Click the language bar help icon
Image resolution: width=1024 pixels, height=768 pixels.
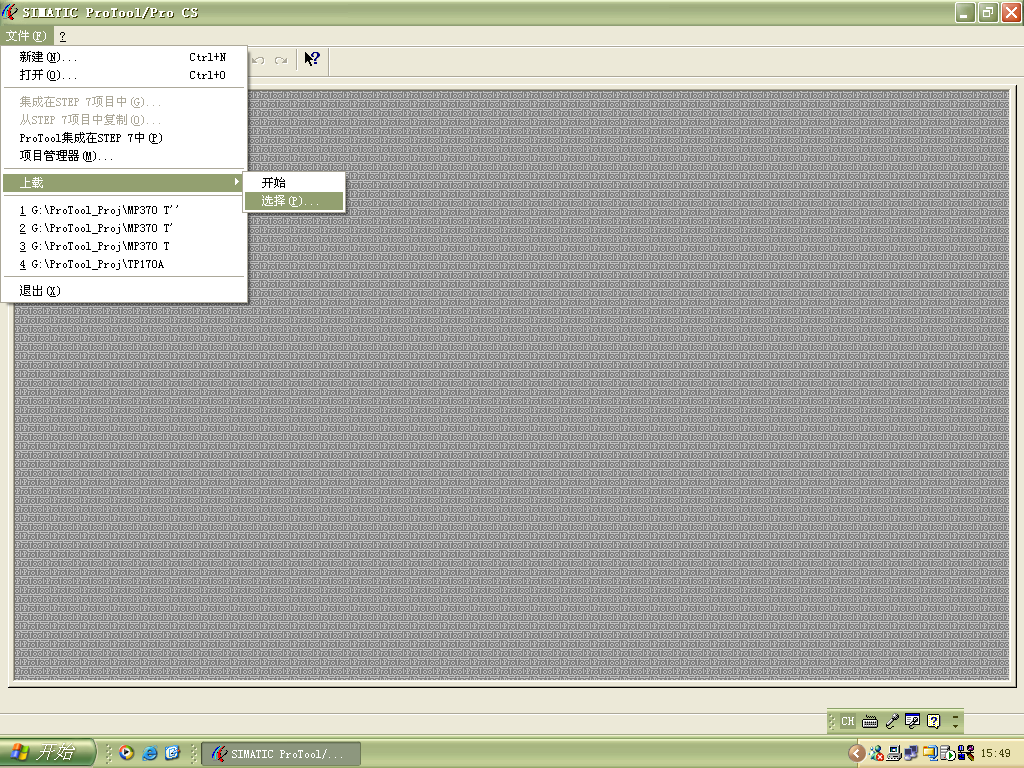pos(934,721)
